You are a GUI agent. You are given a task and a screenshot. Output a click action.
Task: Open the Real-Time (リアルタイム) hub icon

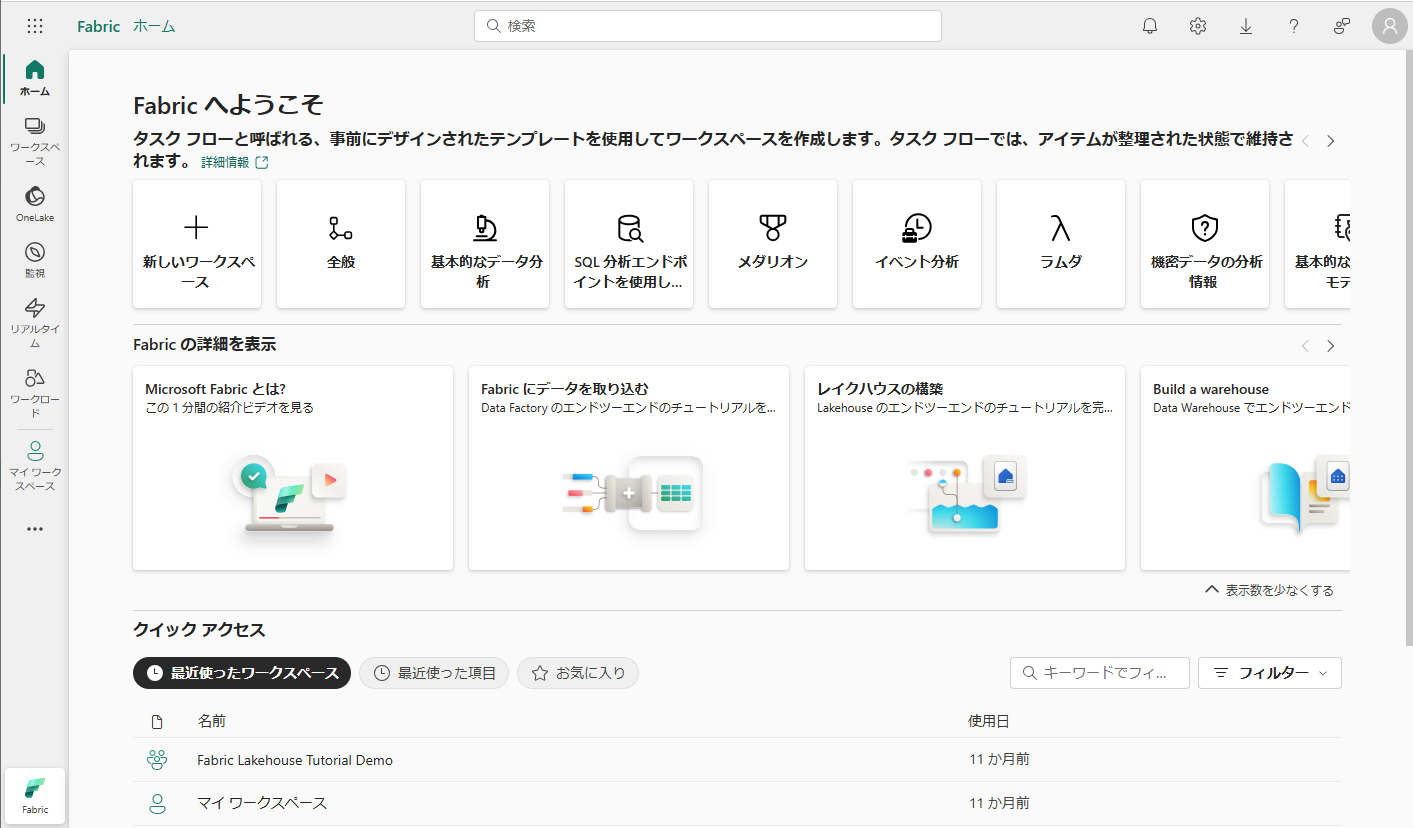point(35,320)
